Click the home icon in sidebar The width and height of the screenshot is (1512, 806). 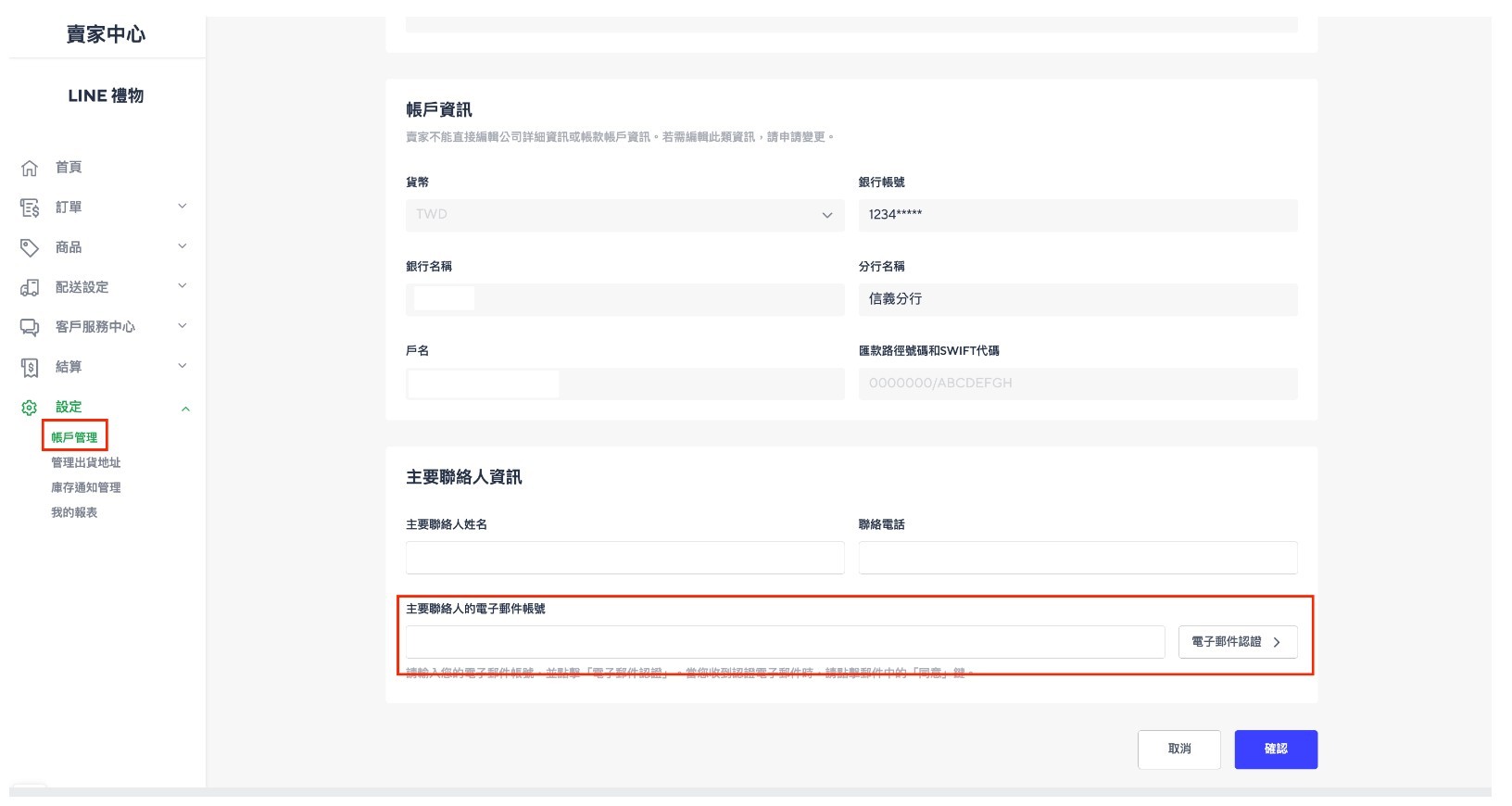(x=30, y=168)
